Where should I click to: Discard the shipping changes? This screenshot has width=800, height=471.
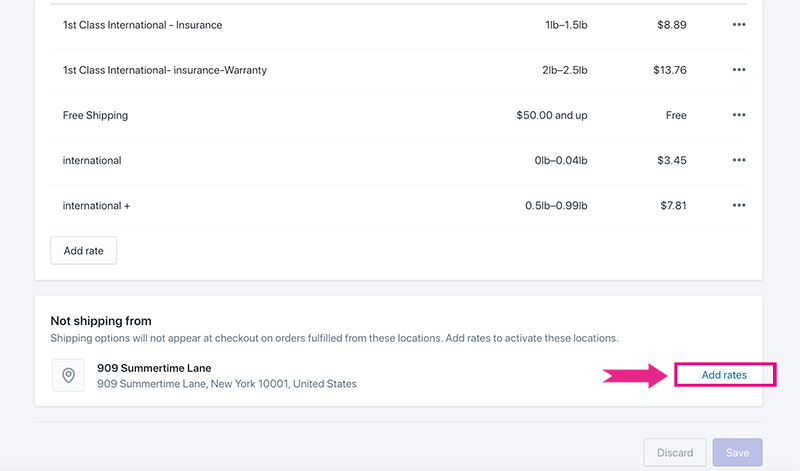[x=675, y=453]
